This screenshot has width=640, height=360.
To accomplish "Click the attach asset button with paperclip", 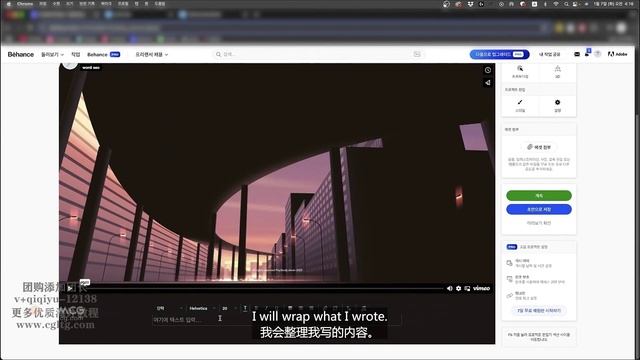I will point(539,147).
